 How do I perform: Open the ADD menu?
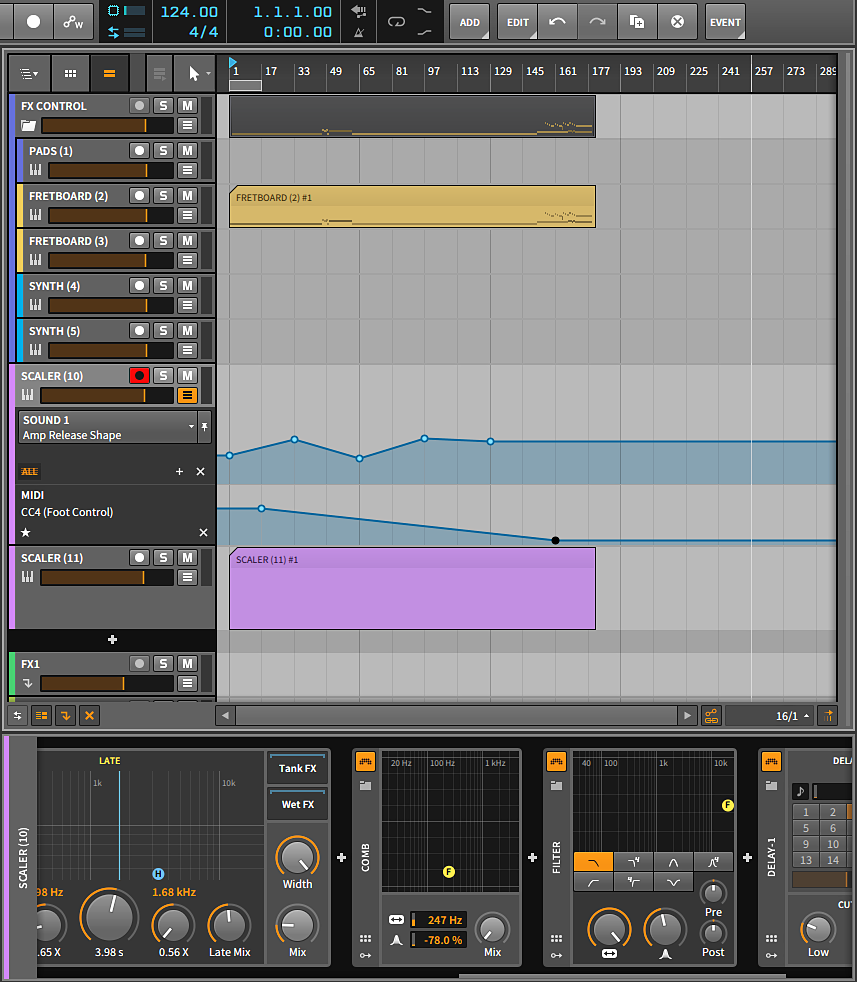(469, 22)
